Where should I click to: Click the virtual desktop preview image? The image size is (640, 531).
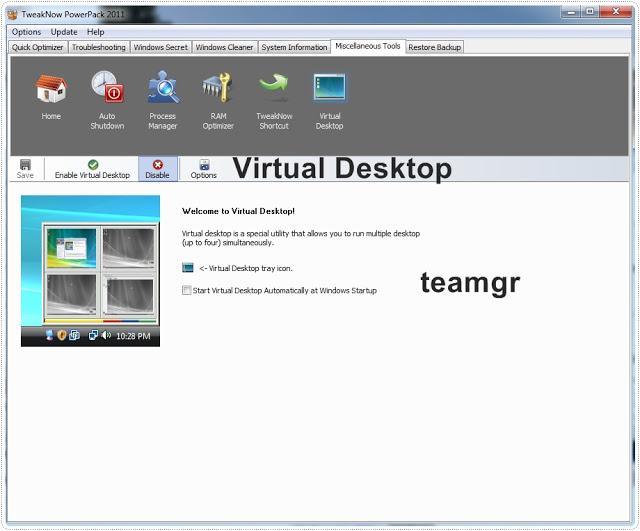90,271
